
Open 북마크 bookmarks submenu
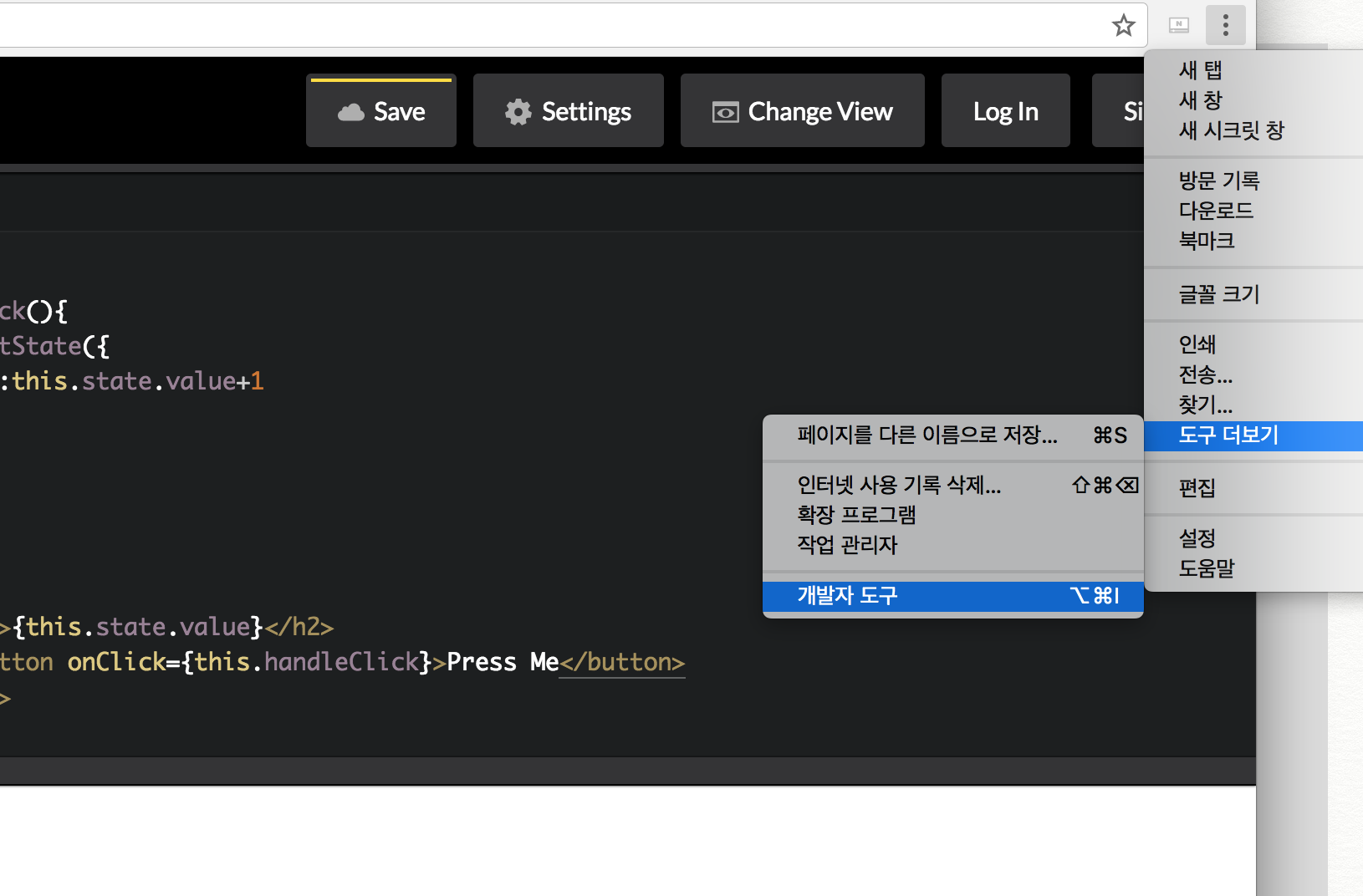(x=1253, y=241)
